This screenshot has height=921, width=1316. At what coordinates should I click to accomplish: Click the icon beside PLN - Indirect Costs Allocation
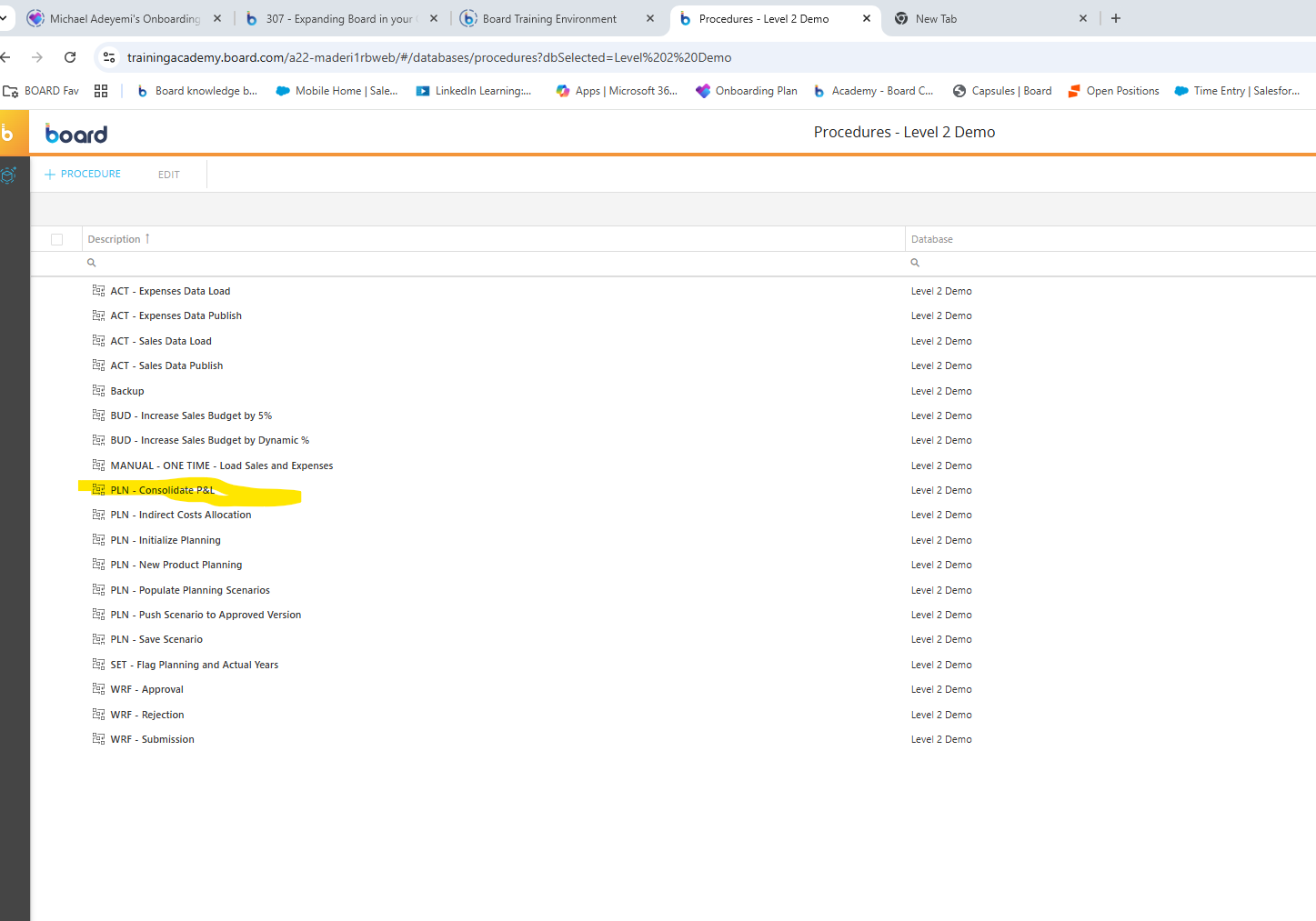tap(98, 514)
